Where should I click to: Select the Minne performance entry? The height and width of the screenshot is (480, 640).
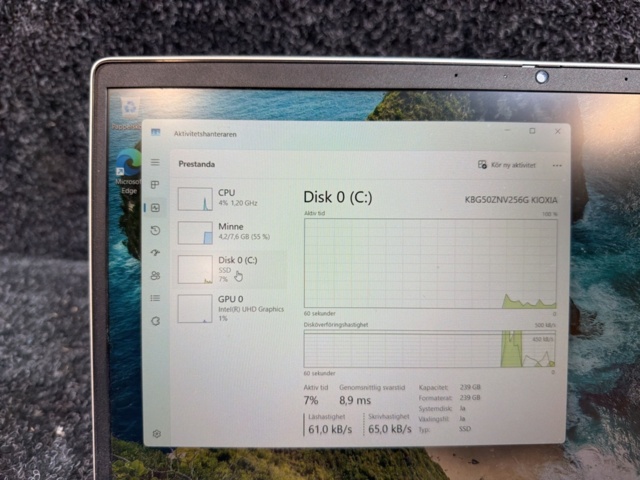pos(231,233)
